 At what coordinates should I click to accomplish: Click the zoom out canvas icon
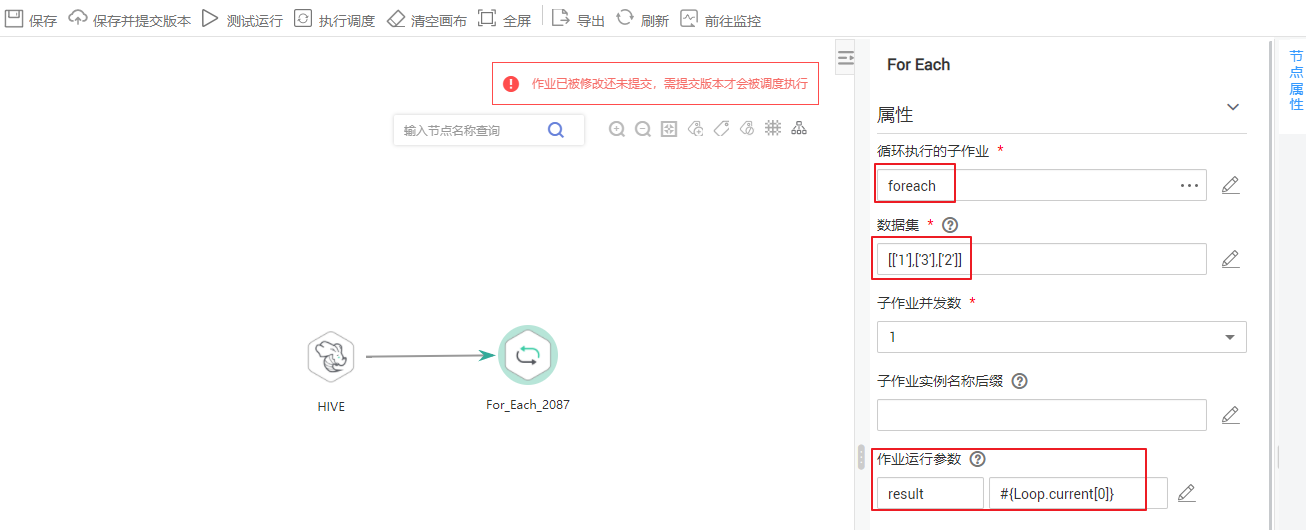click(x=643, y=129)
